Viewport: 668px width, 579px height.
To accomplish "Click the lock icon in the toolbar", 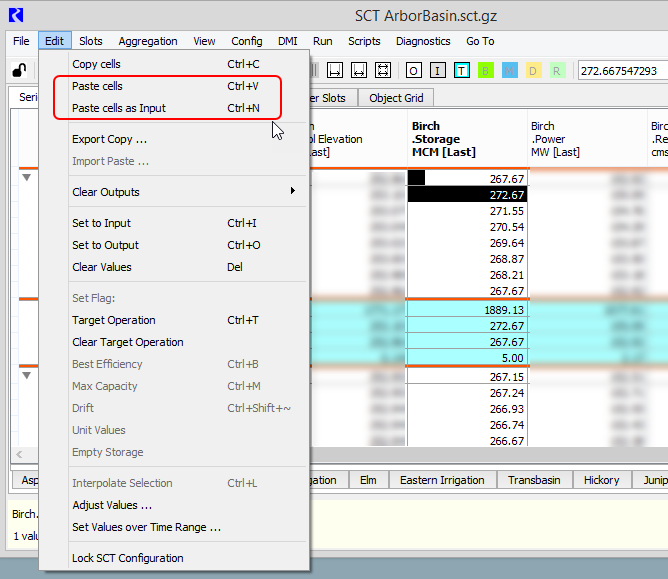I will coord(18,70).
